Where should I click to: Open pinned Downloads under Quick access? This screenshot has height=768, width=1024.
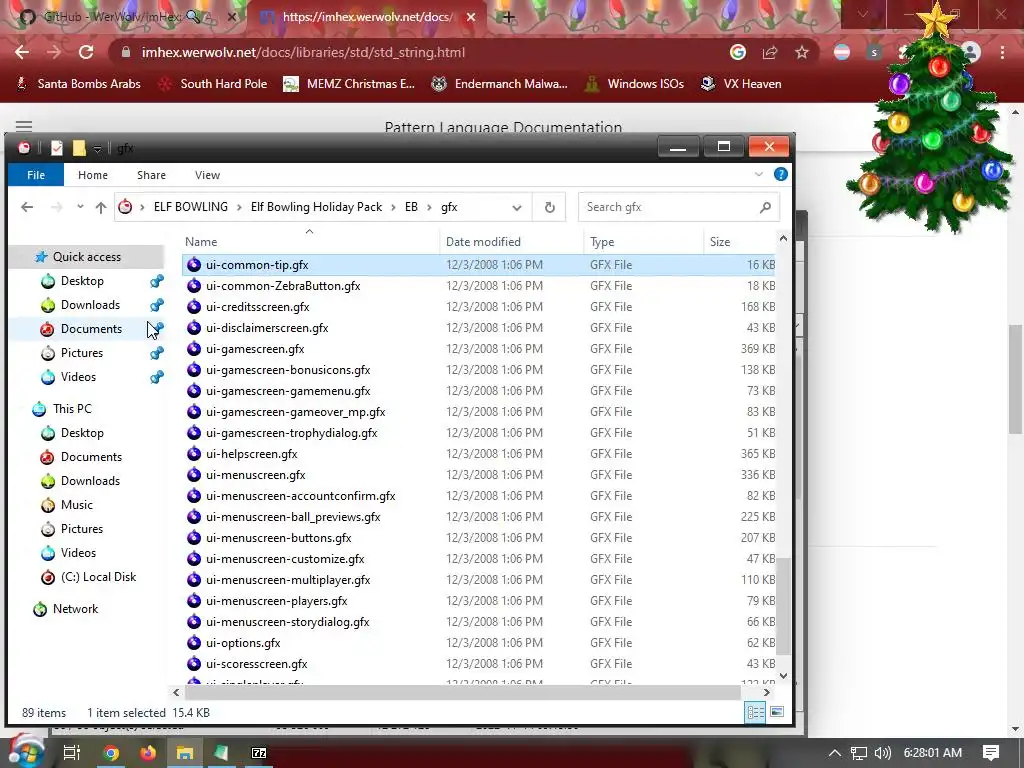pyautogui.click(x=90, y=305)
